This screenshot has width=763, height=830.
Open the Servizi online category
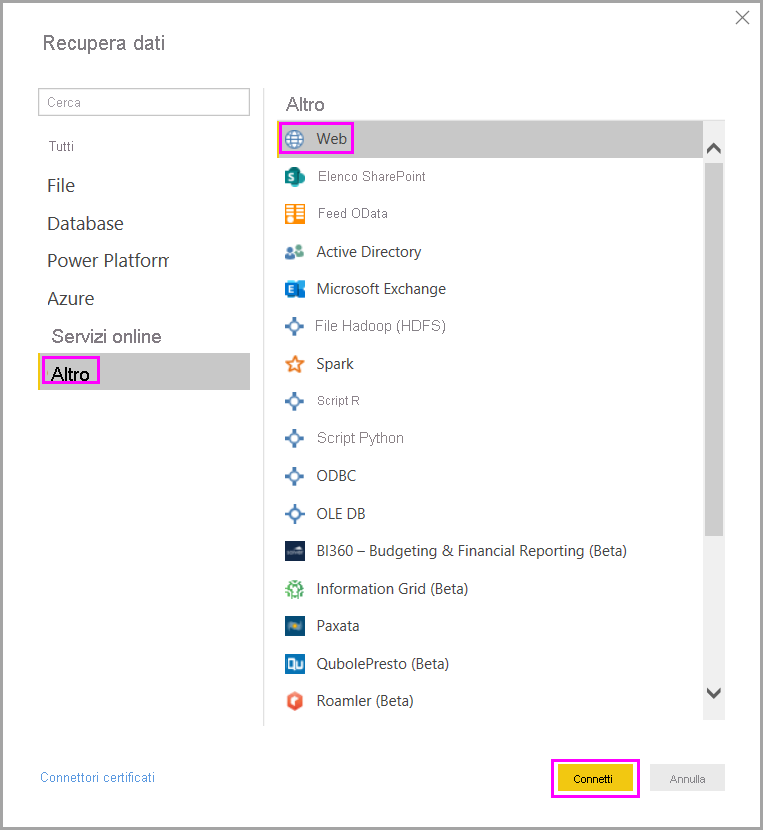coord(106,337)
